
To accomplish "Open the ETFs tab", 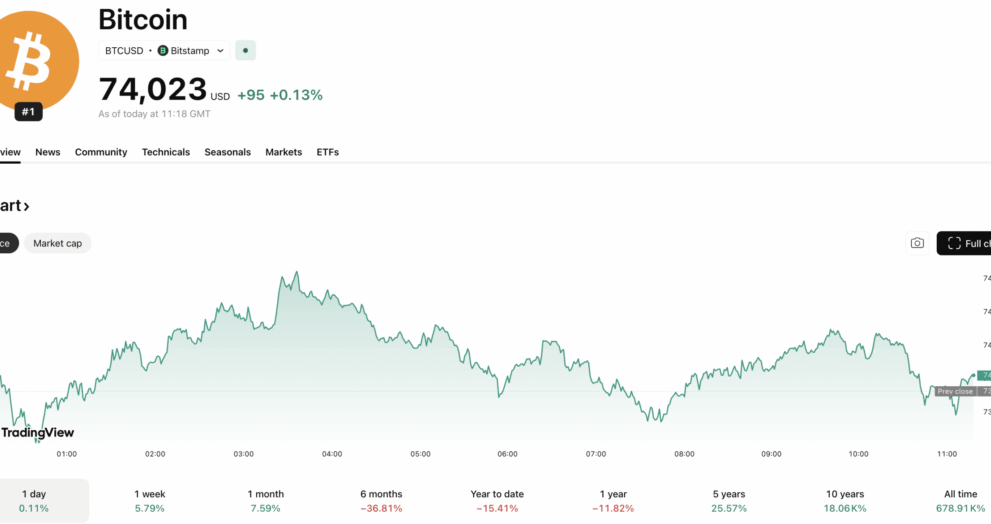I will (x=327, y=152).
